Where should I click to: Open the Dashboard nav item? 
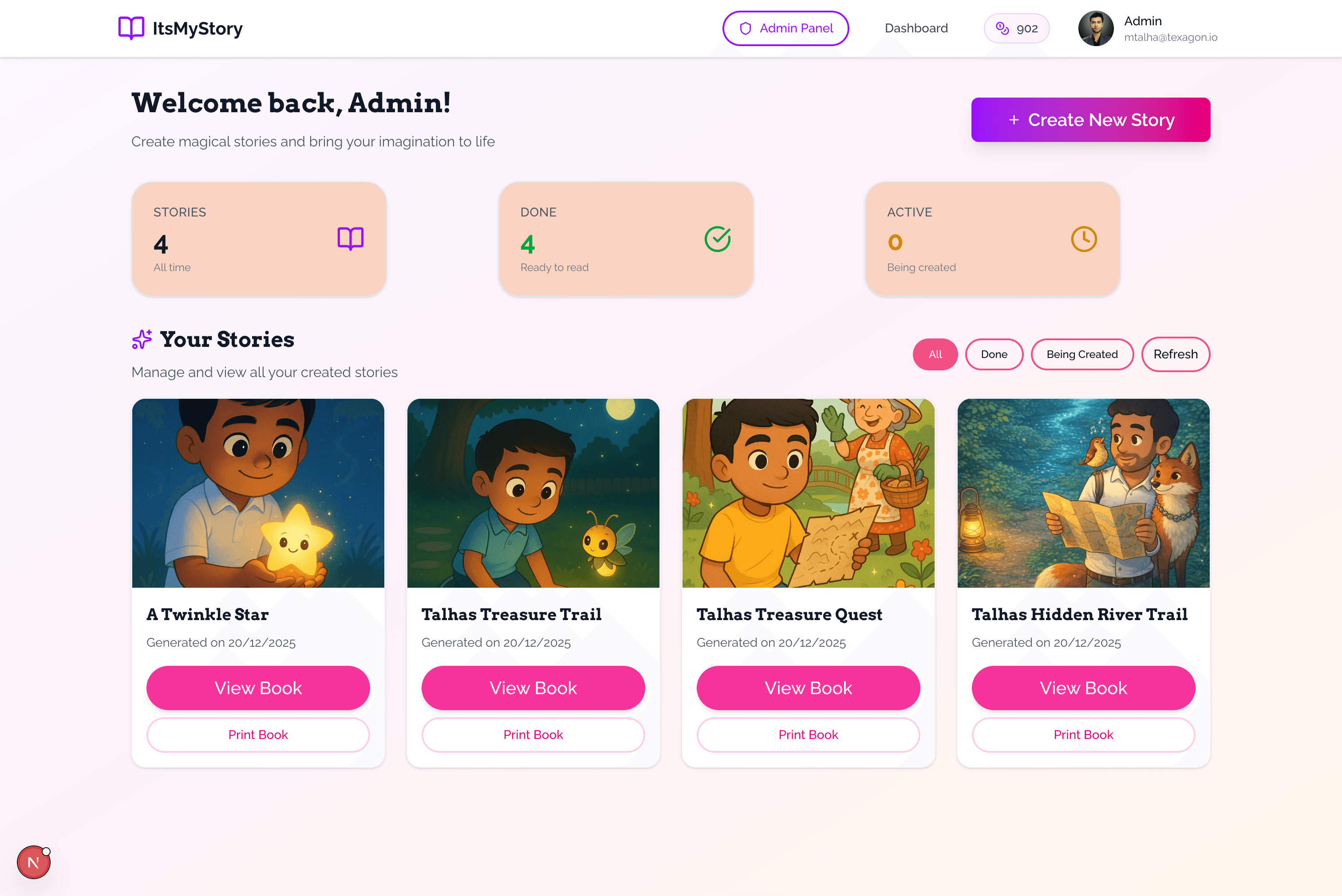(916, 28)
